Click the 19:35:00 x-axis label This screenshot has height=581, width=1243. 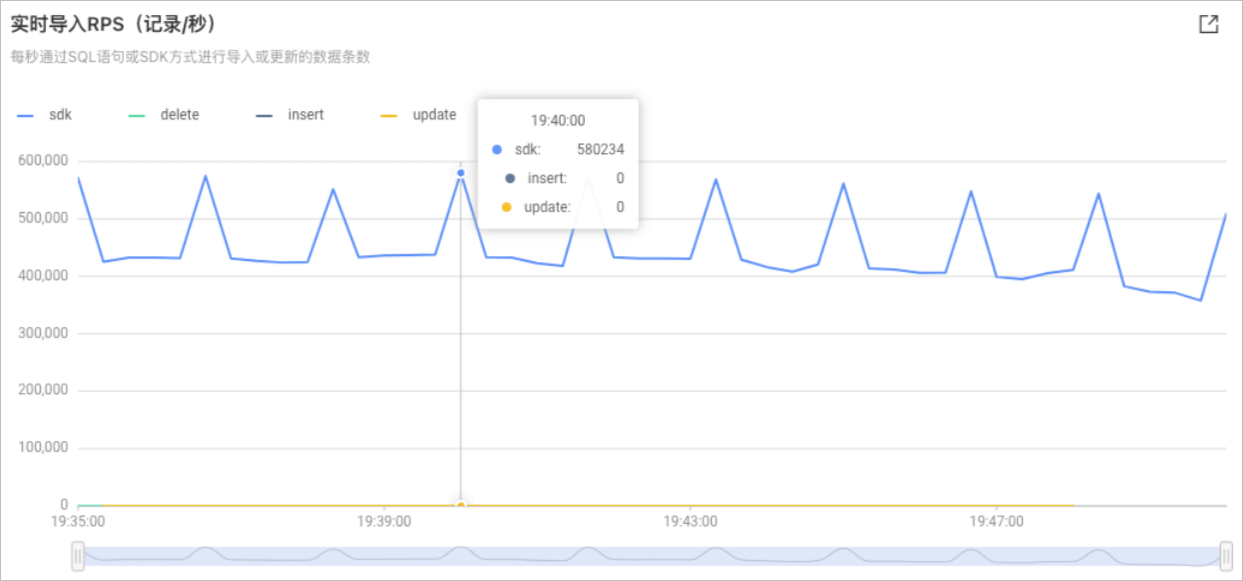pos(78,521)
